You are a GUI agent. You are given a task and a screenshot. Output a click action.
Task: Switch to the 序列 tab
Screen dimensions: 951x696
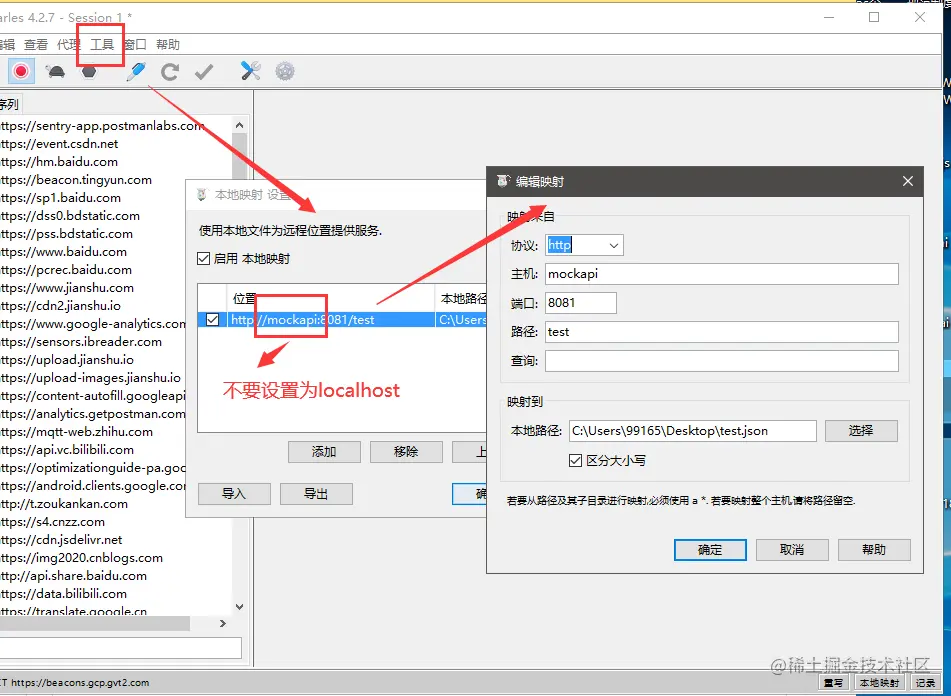point(9,104)
